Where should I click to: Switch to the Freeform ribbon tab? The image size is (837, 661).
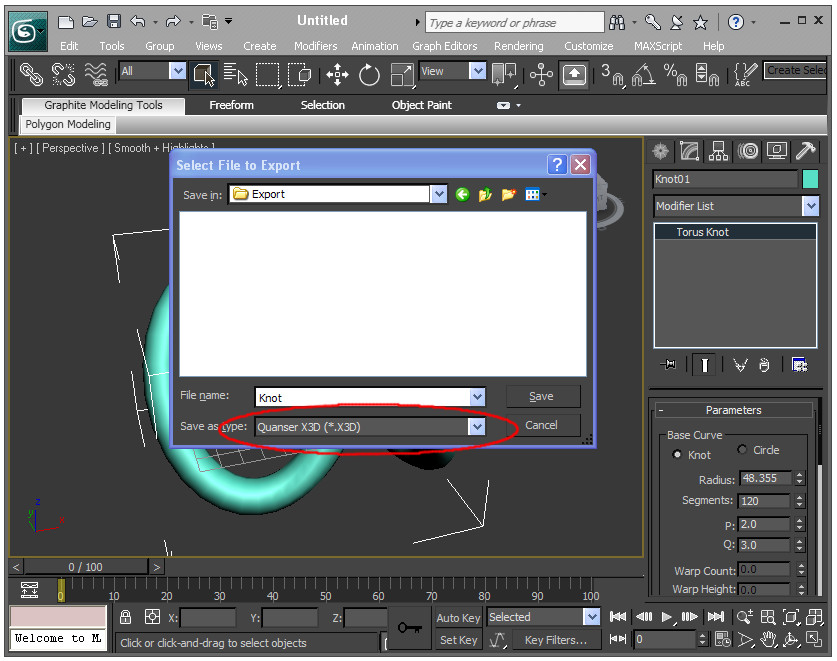coord(231,104)
